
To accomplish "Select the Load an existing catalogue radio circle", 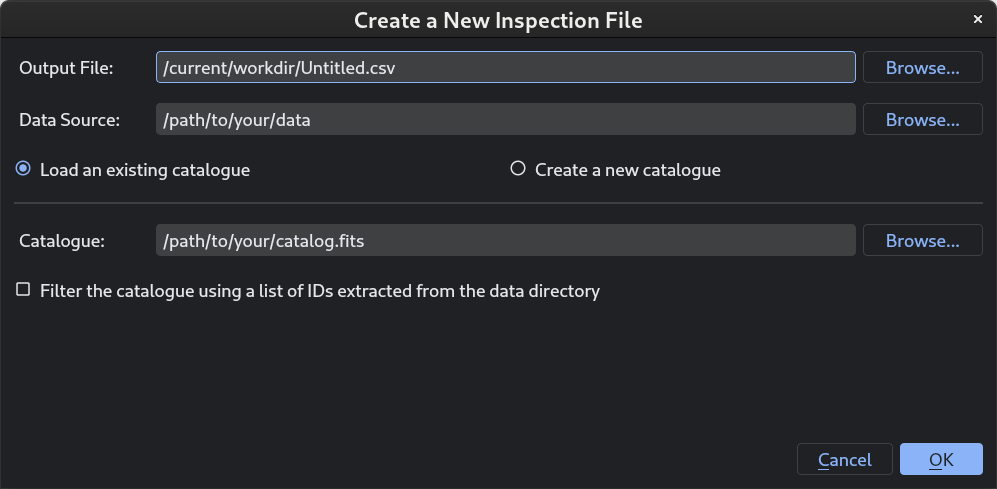I will point(23,169).
